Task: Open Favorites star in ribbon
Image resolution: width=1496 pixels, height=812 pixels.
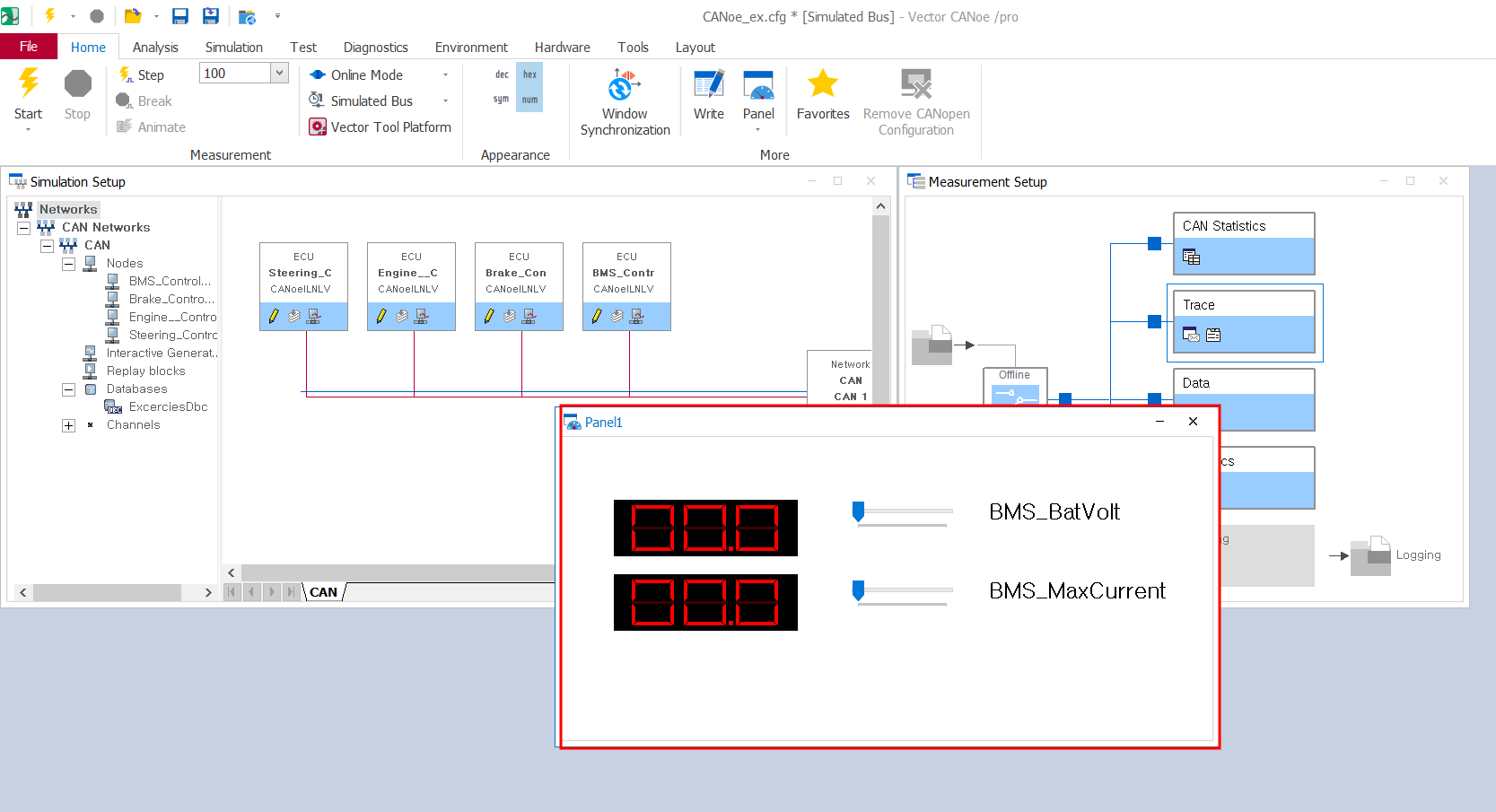Action: click(x=823, y=94)
